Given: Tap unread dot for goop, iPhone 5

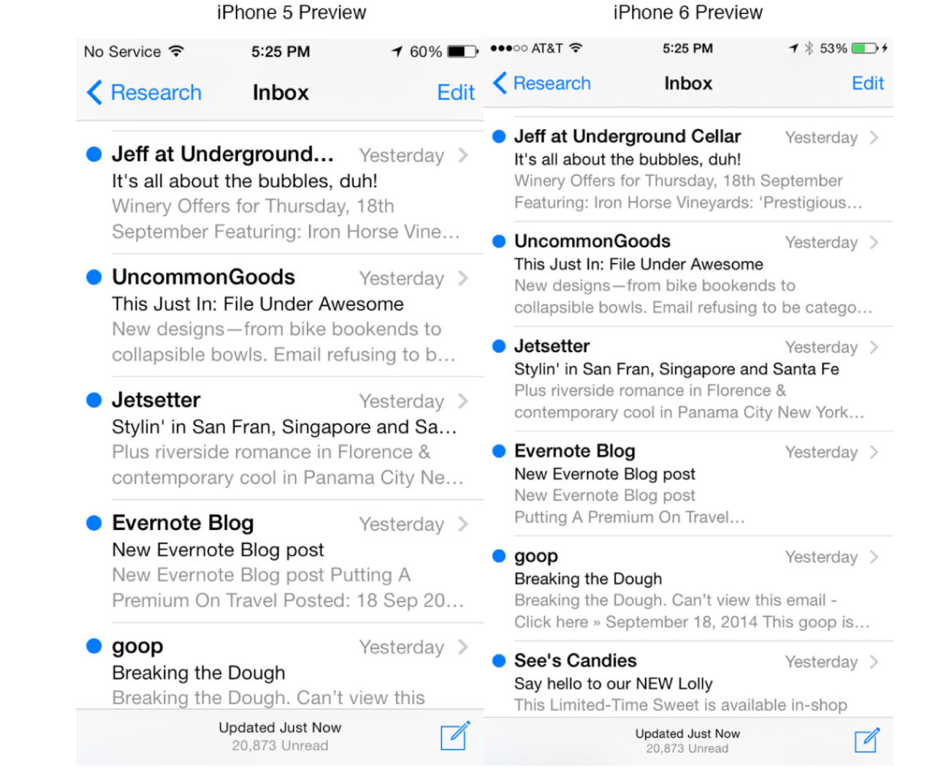Looking at the screenshot, I should coord(94,646).
